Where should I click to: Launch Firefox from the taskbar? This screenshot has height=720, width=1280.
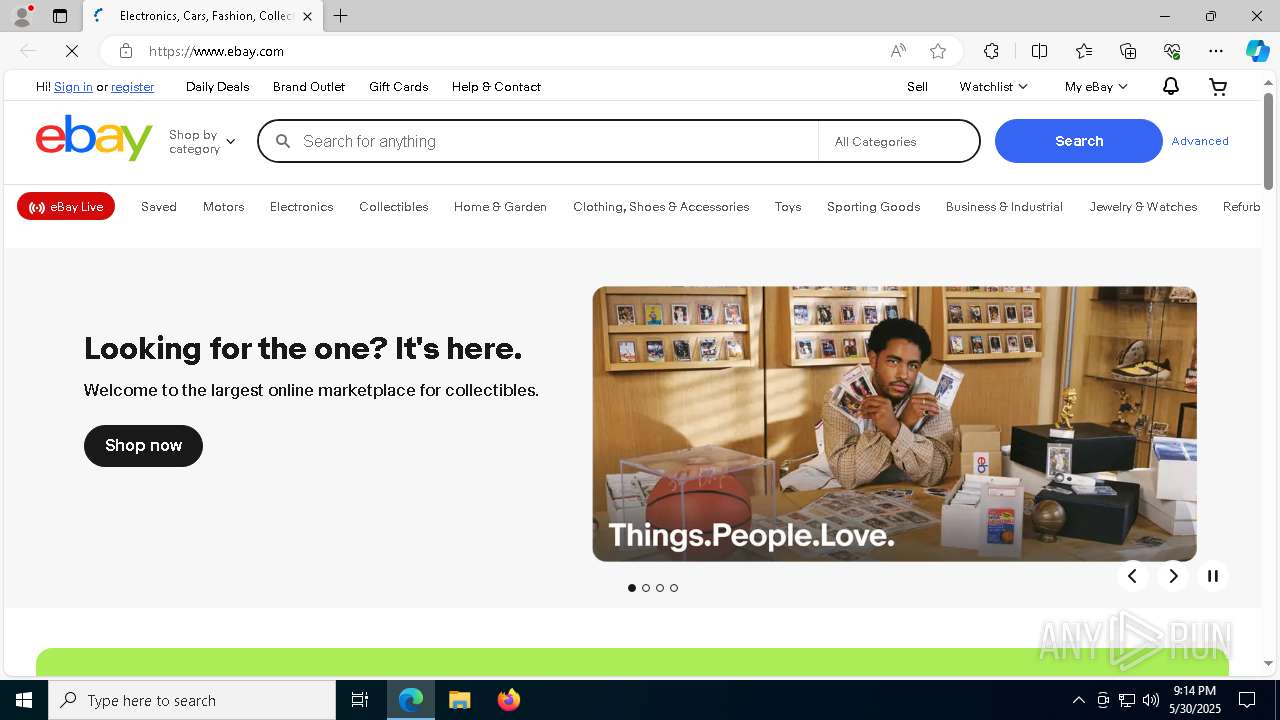509,700
